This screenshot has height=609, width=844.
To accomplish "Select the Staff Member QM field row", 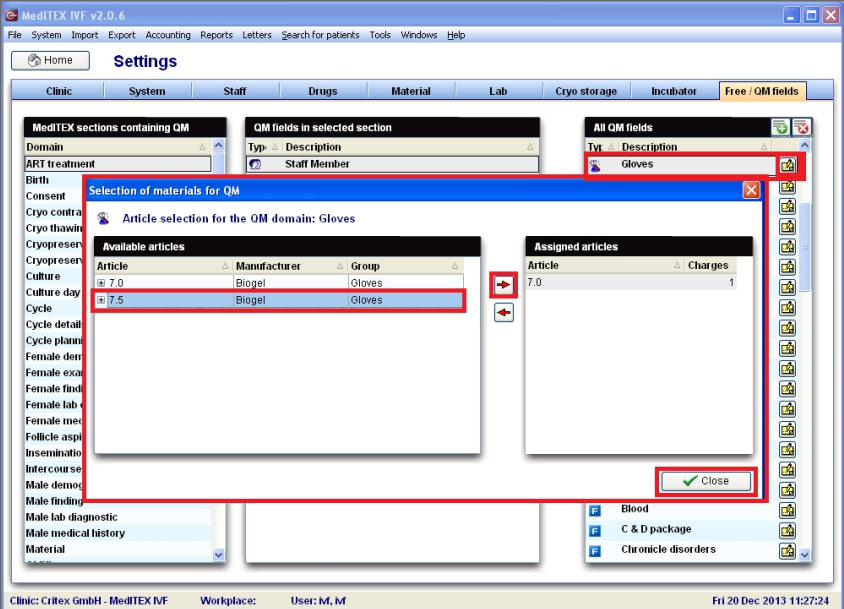I will [x=392, y=164].
